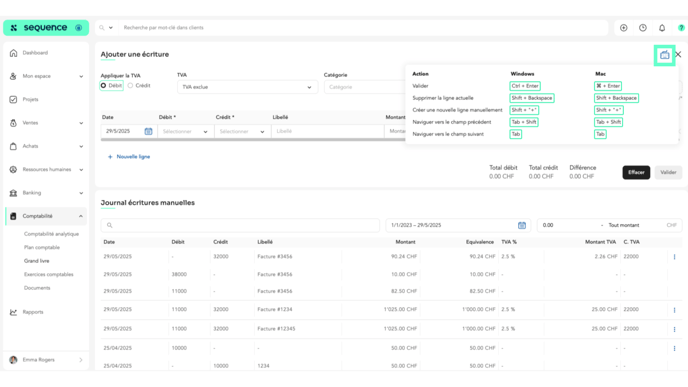Add a Nouvelle ligne
This screenshot has width=688, height=387.
pos(129,157)
